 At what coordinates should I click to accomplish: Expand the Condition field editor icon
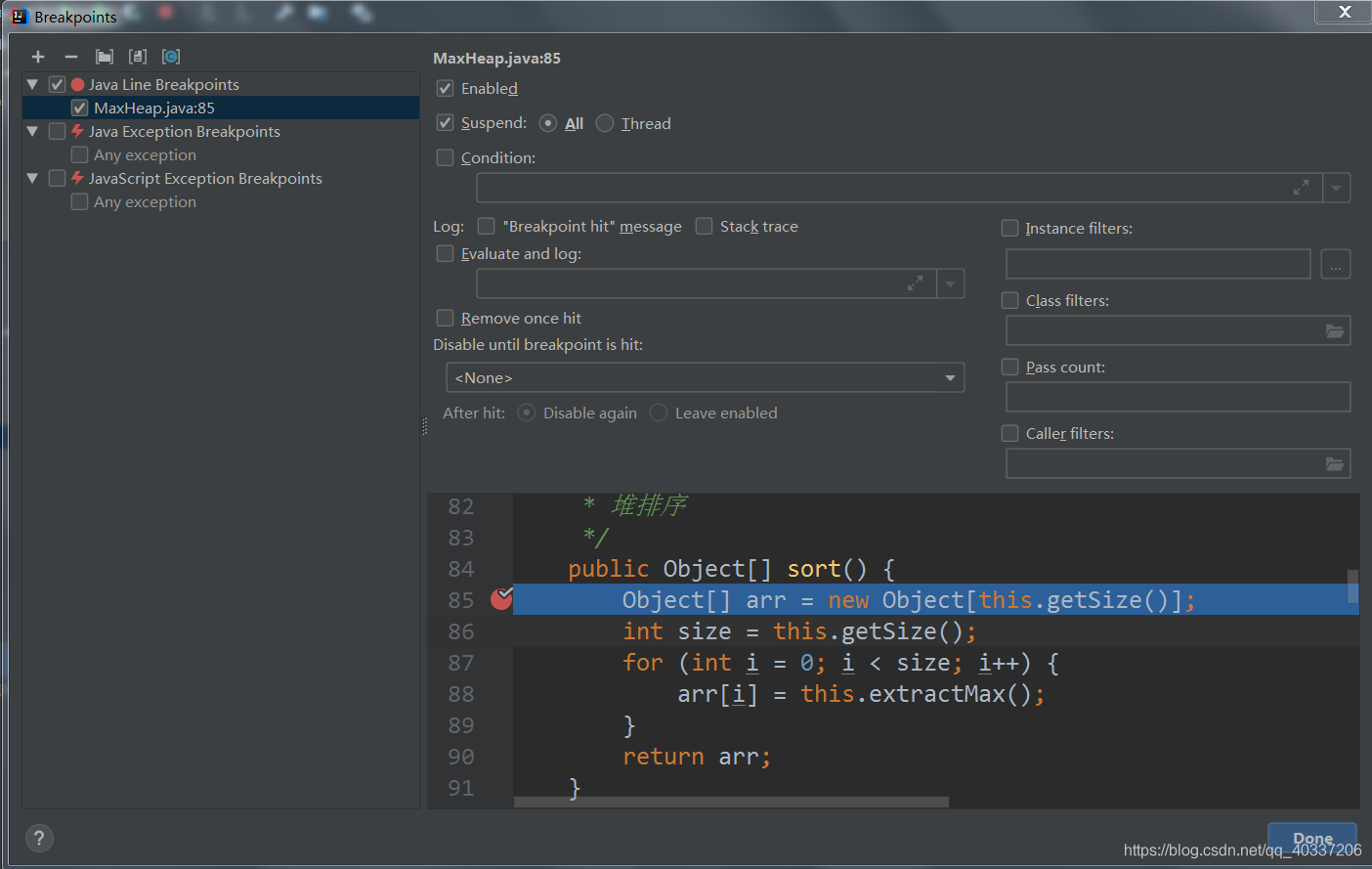pyautogui.click(x=1301, y=188)
